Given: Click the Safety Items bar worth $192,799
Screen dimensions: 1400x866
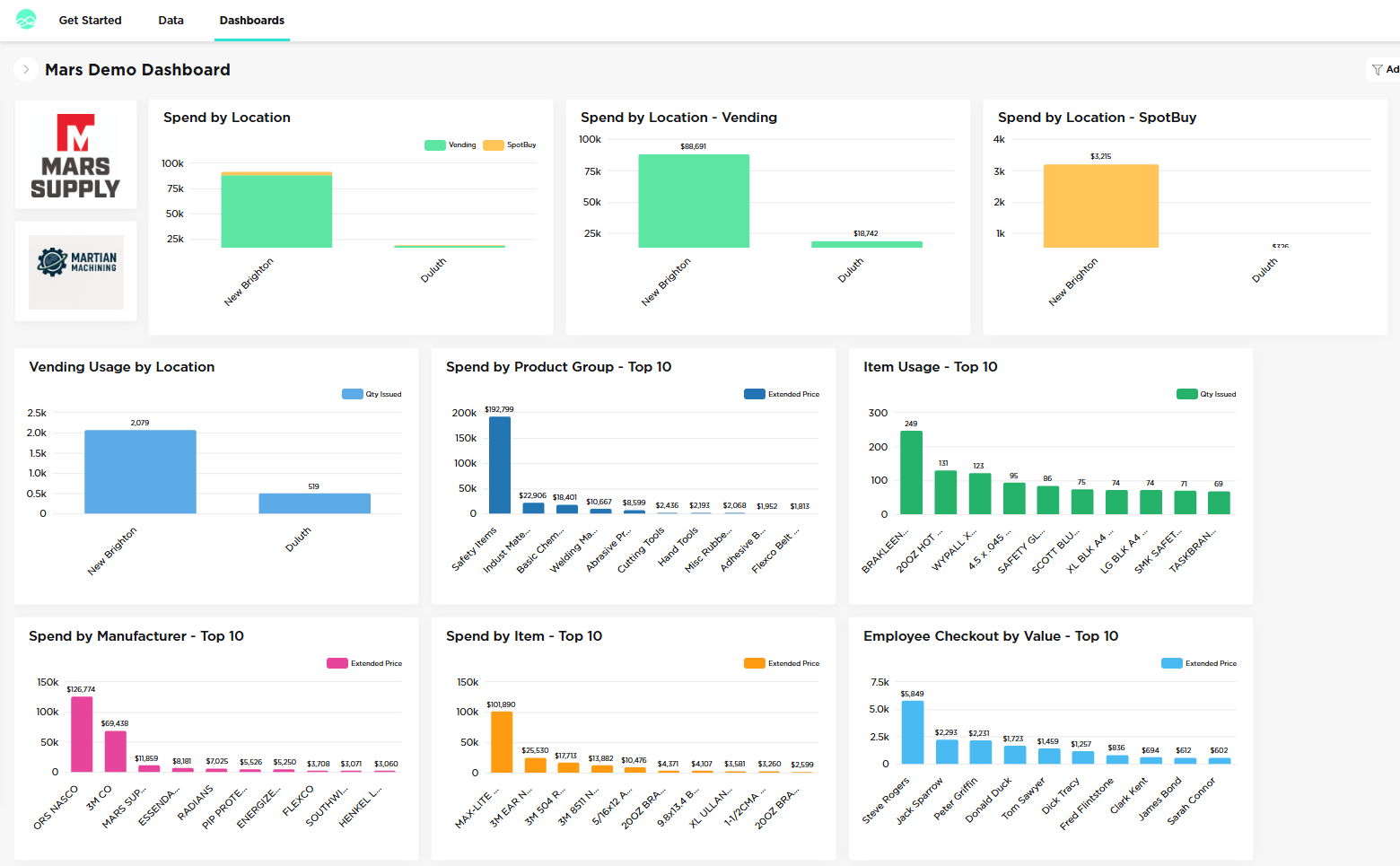Looking at the screenshot, I should point(500,465).
